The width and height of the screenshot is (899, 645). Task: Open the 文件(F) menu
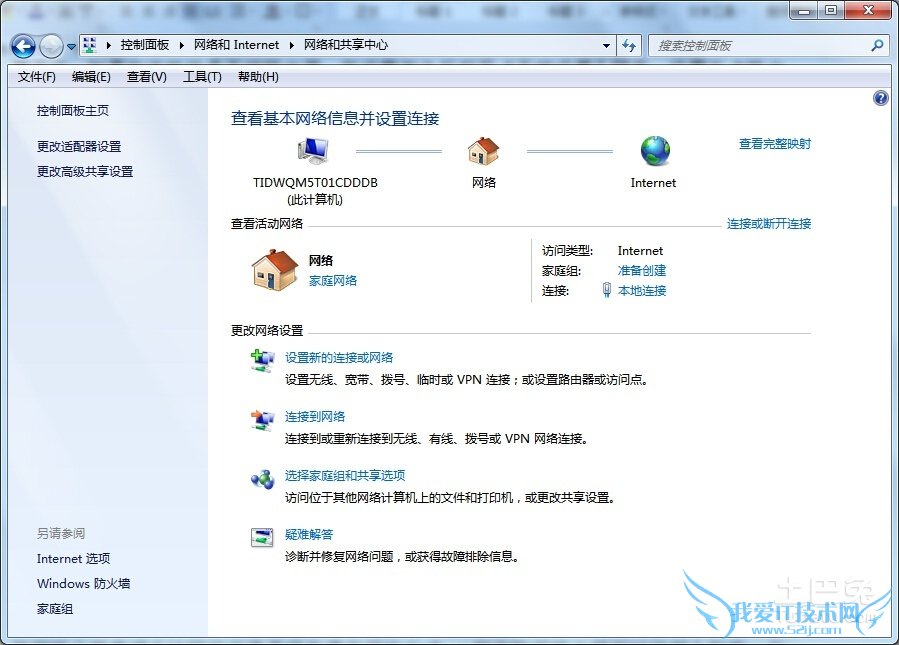point(36,76)
